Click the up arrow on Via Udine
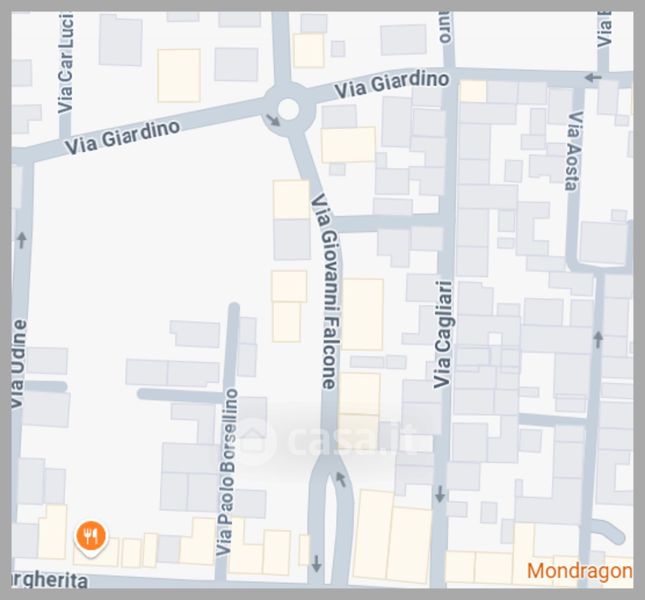This screenshot has width=645, height=600. 22,240
